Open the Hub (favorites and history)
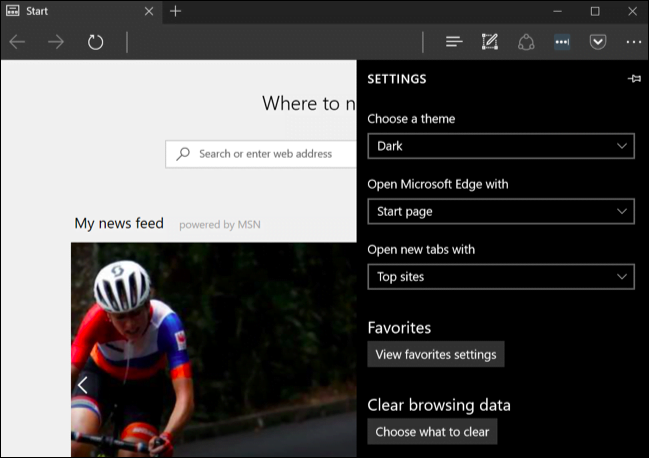The image size is (649, 458). (454, 42)
